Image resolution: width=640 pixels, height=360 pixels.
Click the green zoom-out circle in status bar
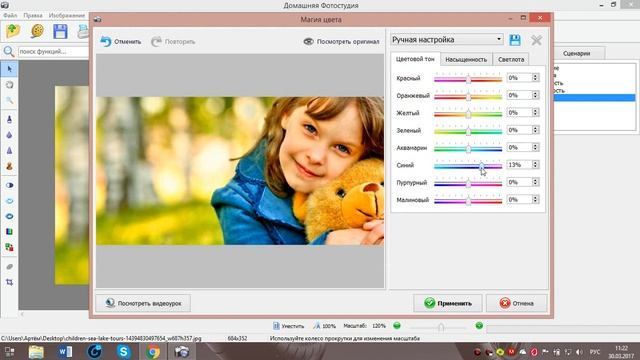[x=397, y=326]
